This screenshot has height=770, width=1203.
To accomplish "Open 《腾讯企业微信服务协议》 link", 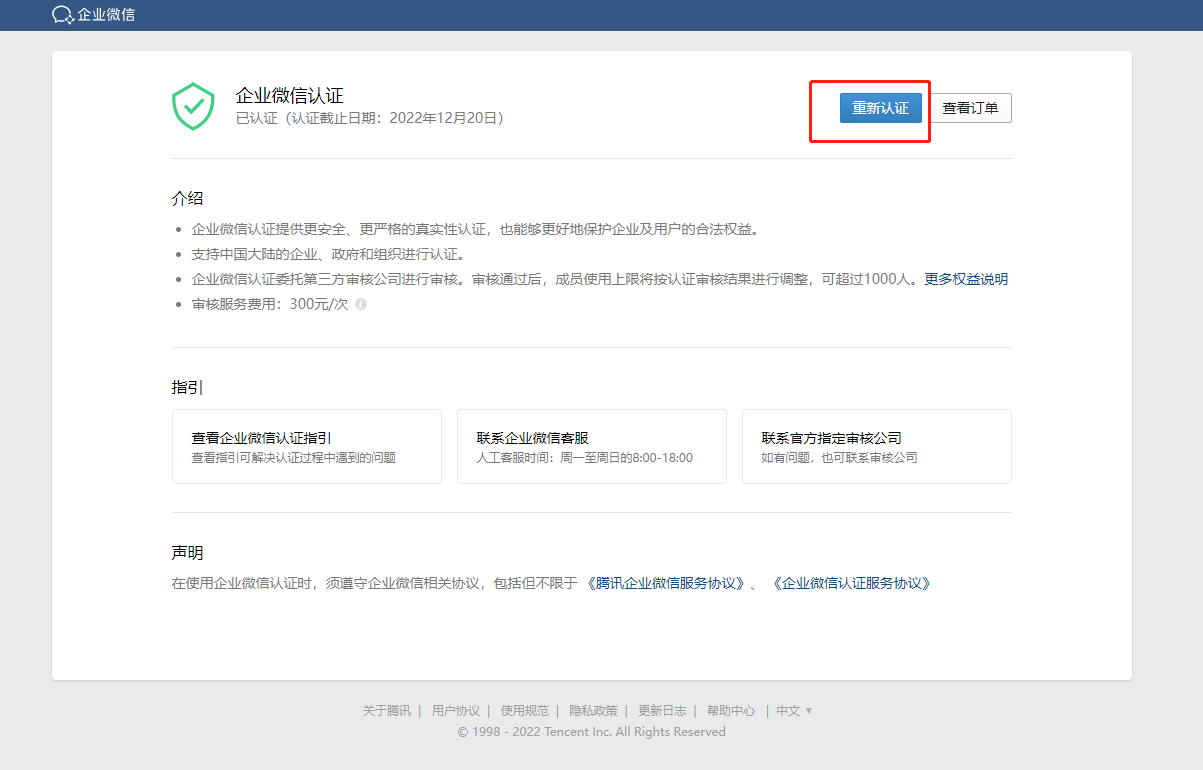I will point(665,583).
